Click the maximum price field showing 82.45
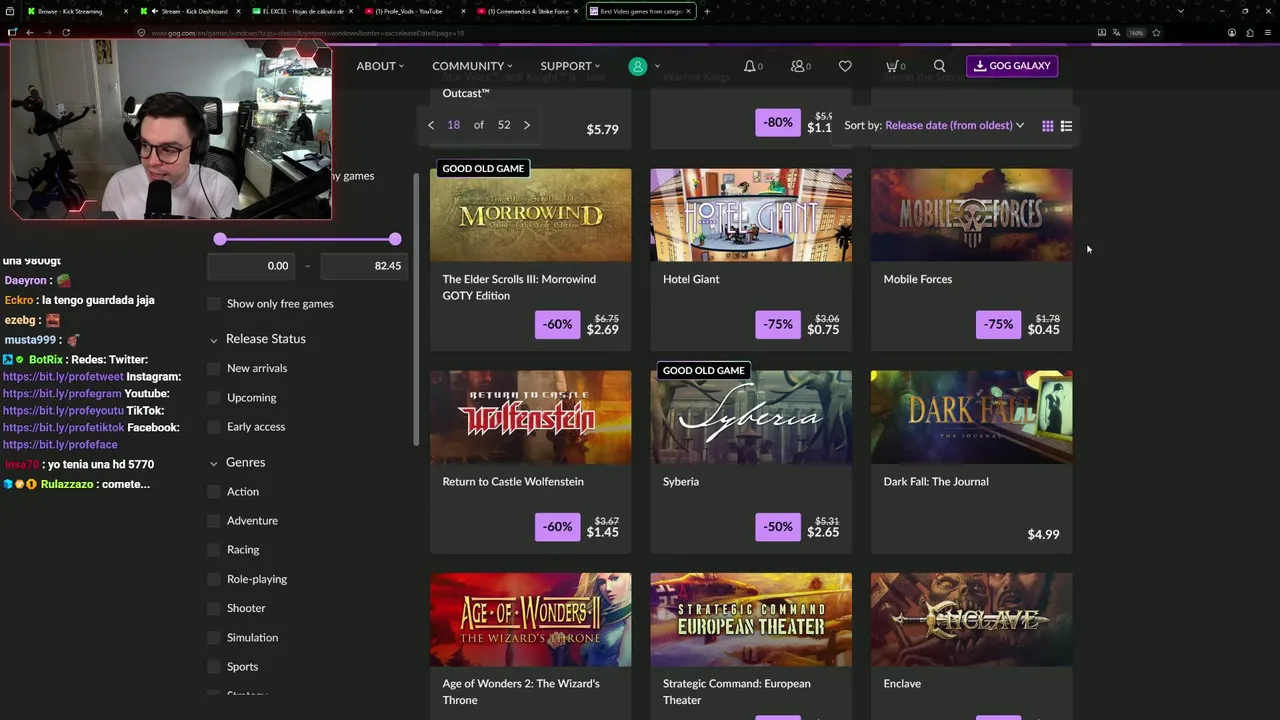 point(362,266)
